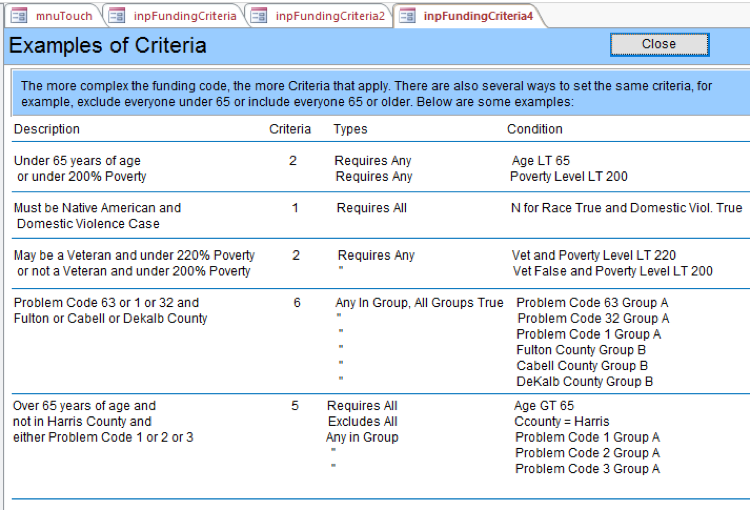Screen dimensions: 750x510
Task: Click the criteria count 6 value
Action: (x=297, y=303)
